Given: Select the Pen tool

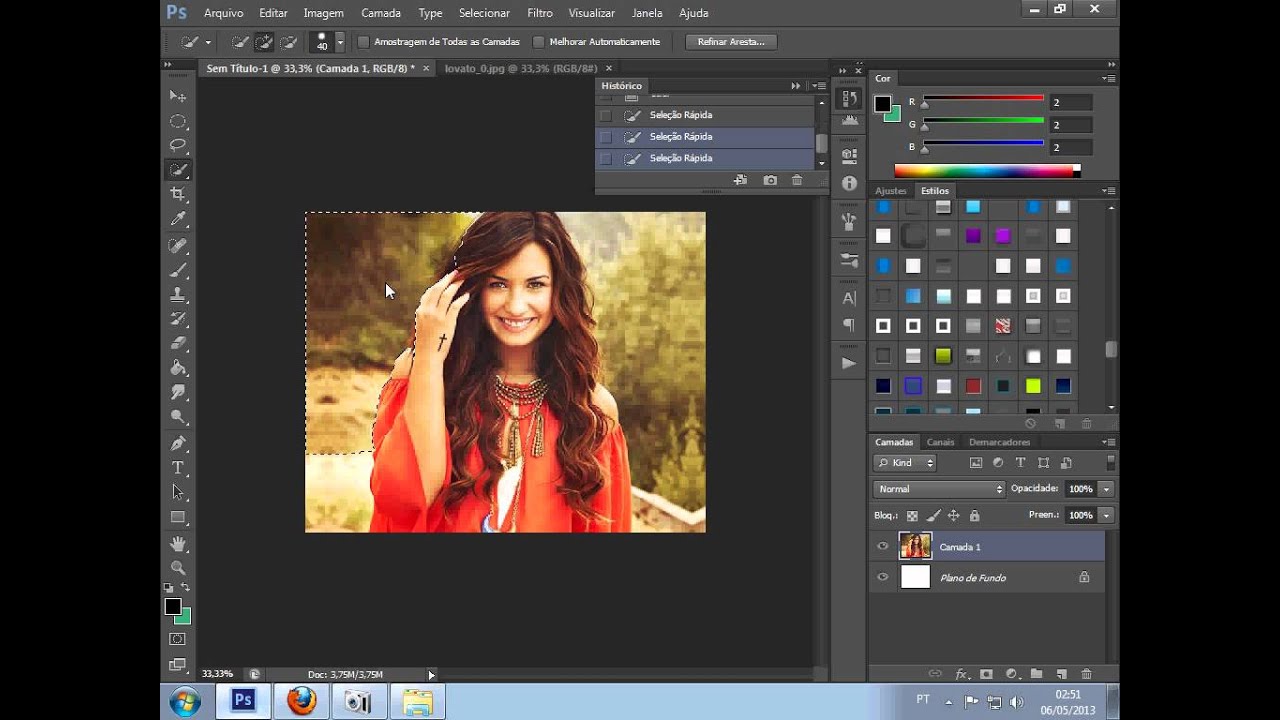Looking at the screenshot, I should 178,443.
